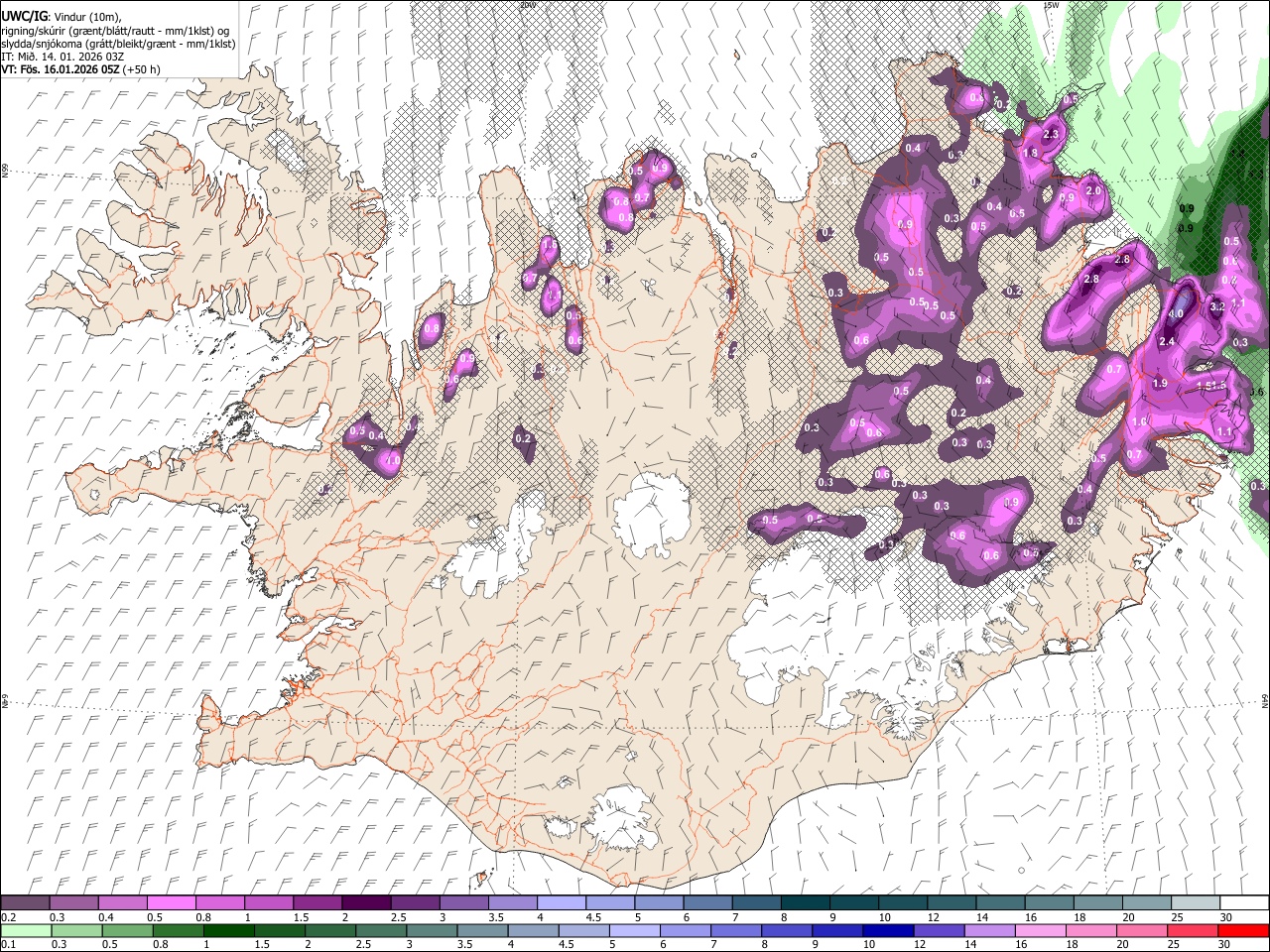This screenshot has width=1270, height=952.
Task: Select the 12 teal swatch in snow legend row
Action: pyautogui.click(x=952, y=903)
